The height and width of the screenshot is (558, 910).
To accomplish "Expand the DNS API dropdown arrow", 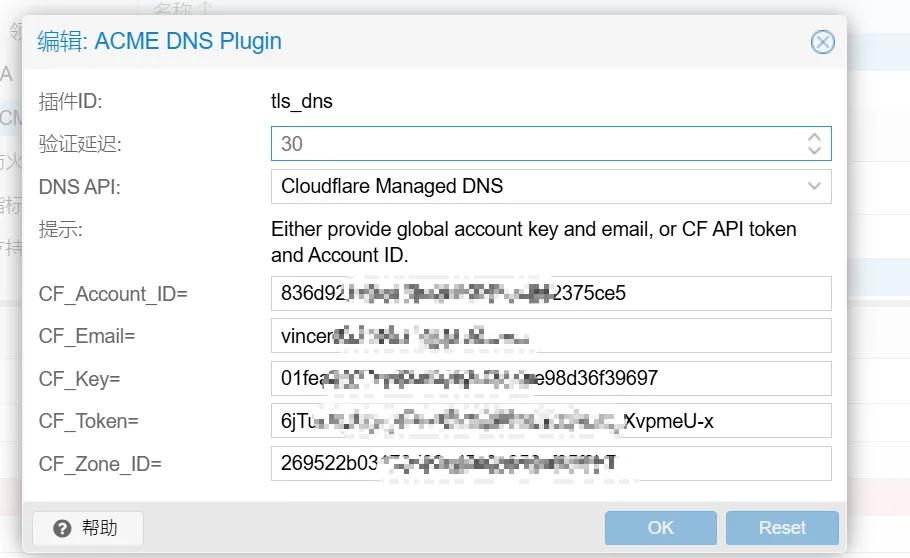I will [x=814, y=186].
